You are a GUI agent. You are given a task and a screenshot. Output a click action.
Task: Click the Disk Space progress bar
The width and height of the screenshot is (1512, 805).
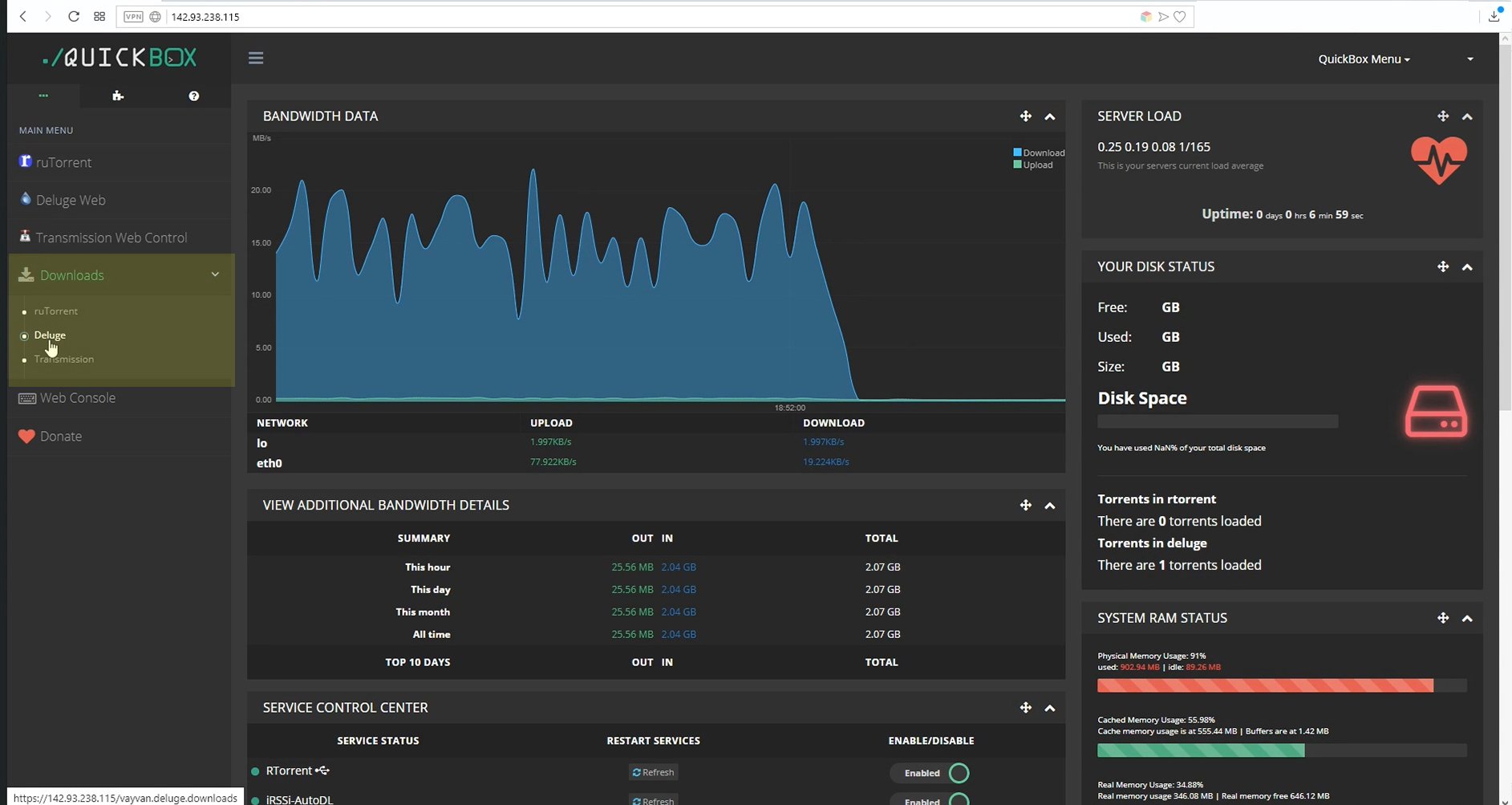coord(1218,421)
